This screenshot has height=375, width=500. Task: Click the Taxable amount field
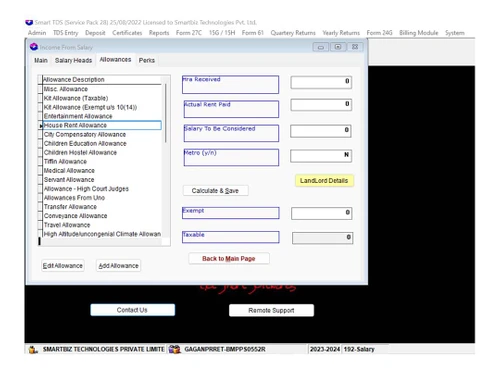click(322, 238)
